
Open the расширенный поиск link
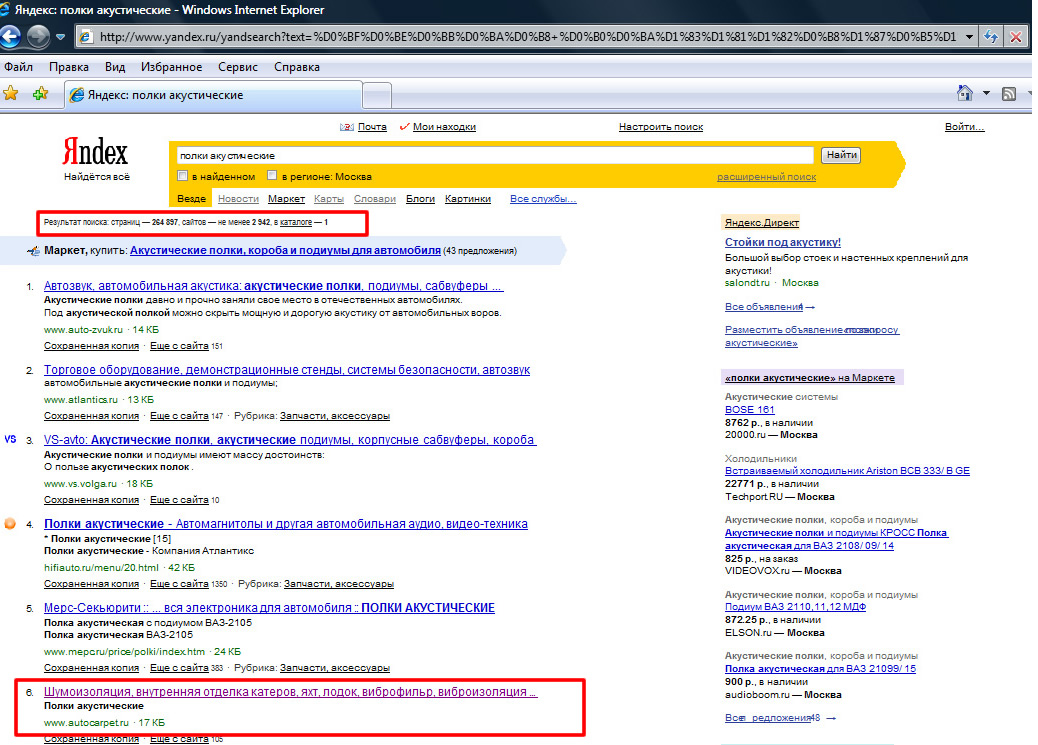coord(766,177)
